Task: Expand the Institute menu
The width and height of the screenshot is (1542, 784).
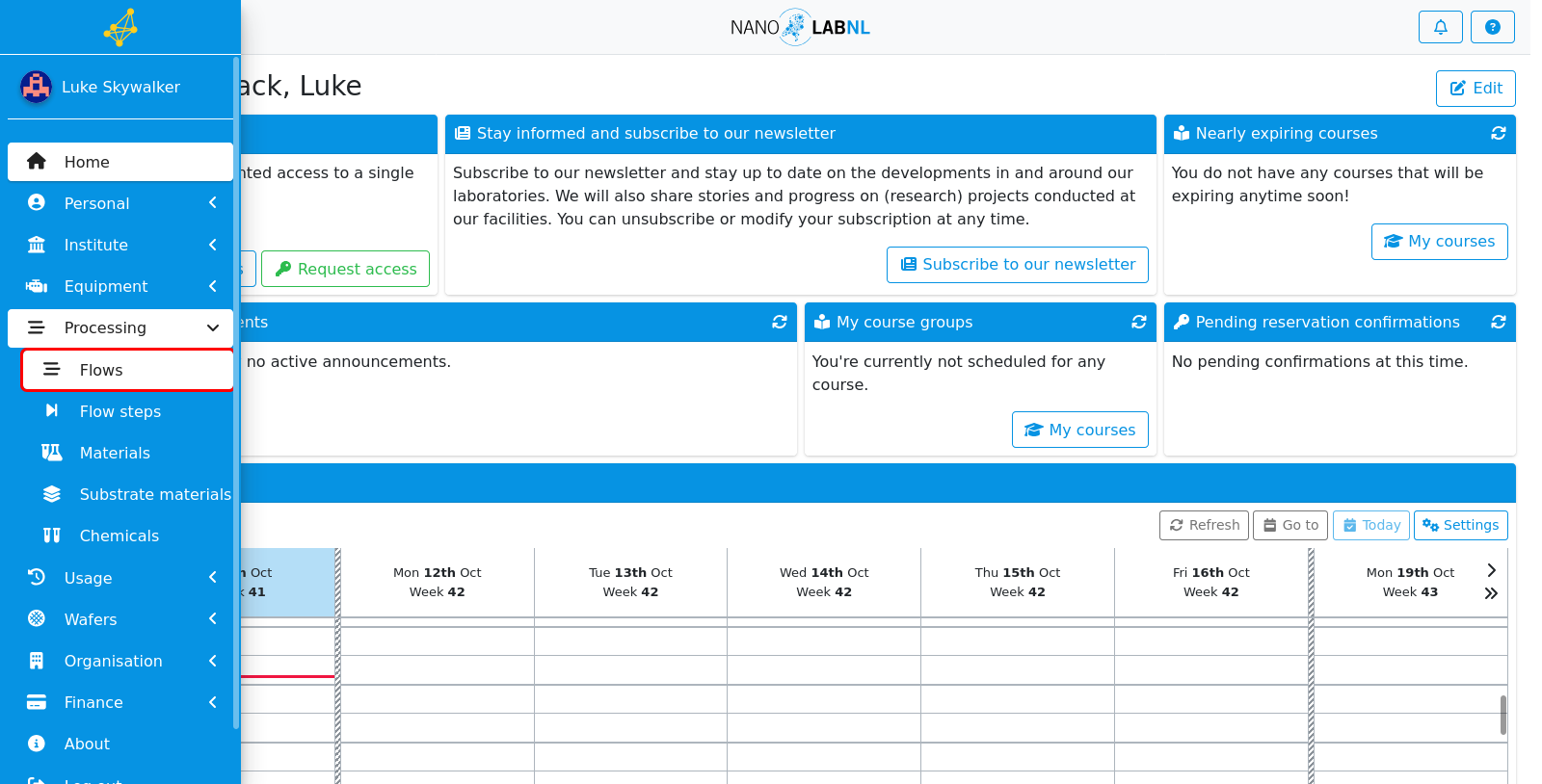Action: pos(120,245)
